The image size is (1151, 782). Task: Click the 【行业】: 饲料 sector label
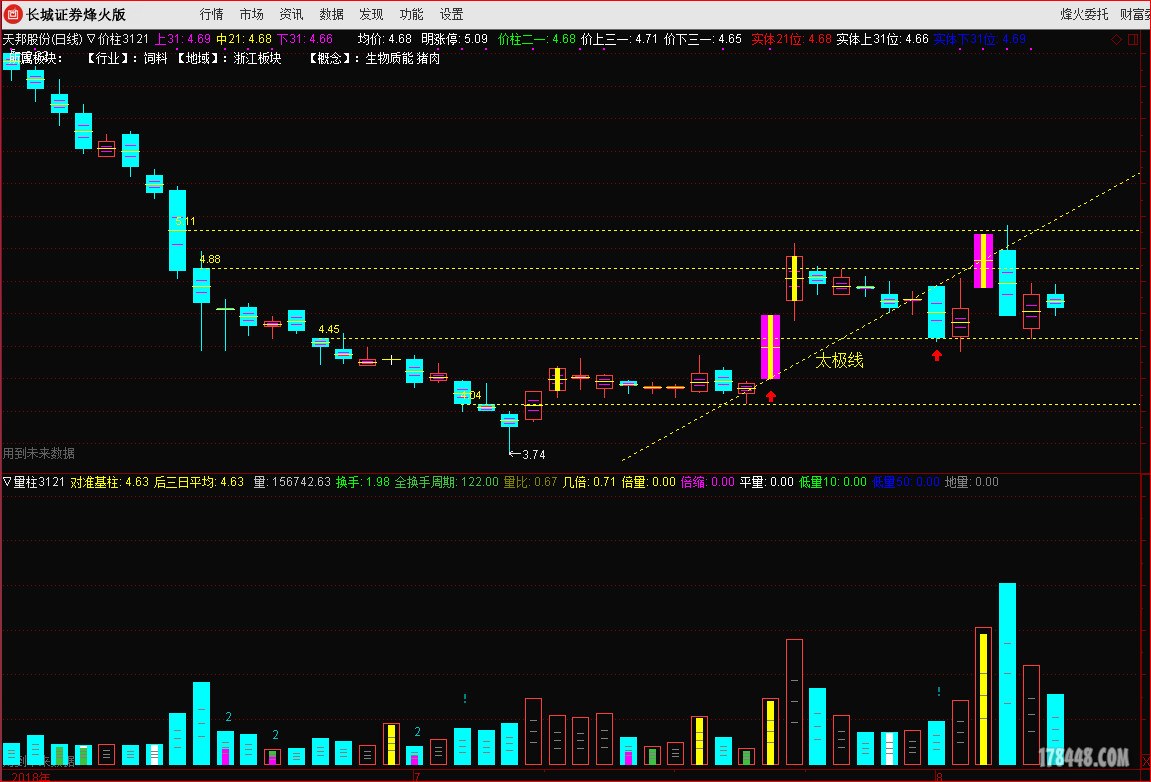click(126, 58)
